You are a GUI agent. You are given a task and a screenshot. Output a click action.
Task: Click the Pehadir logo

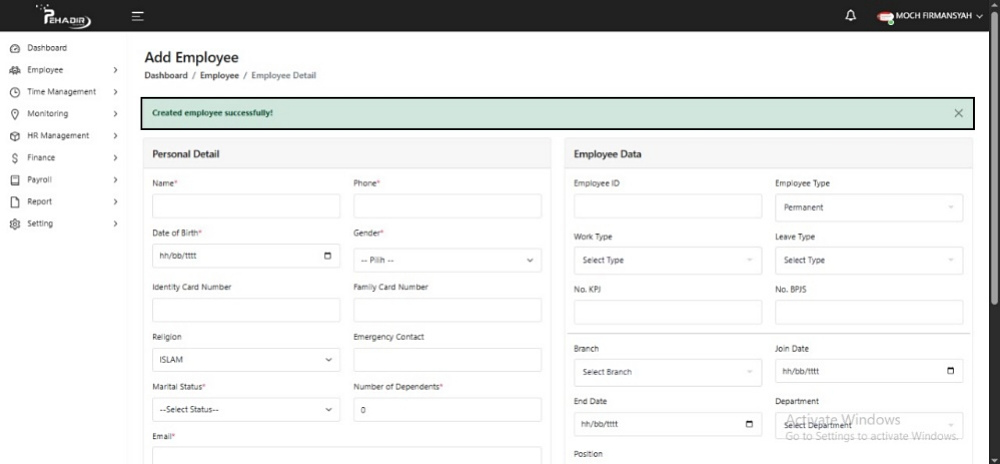pos(64,16)
